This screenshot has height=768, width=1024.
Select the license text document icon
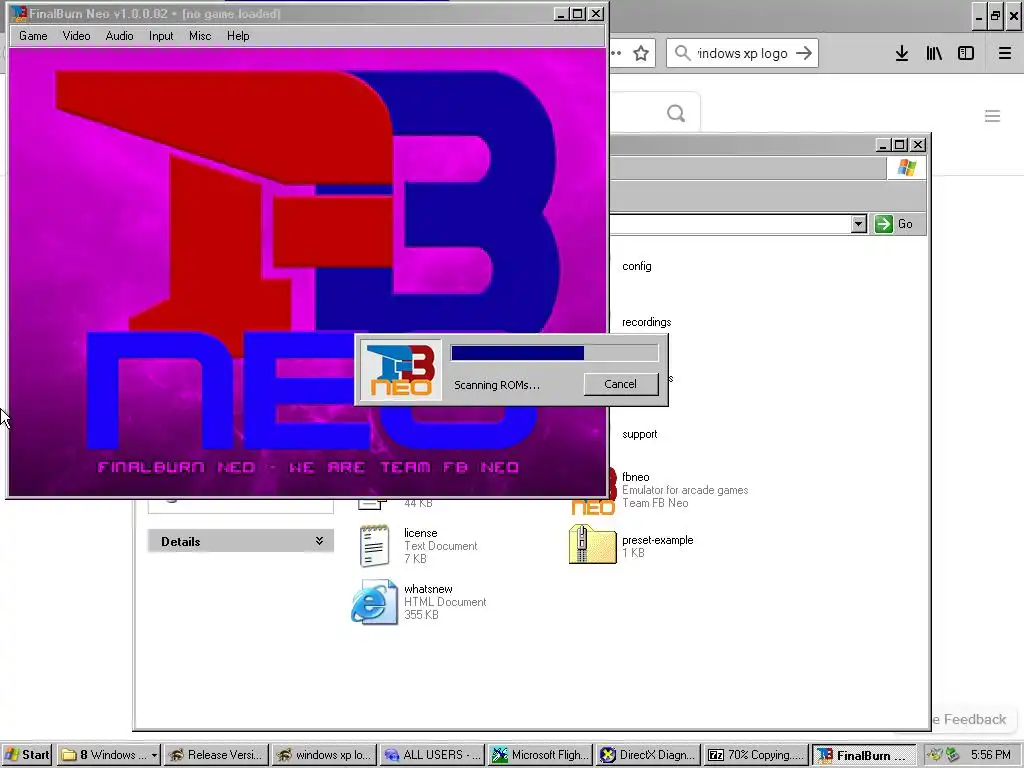374,545
